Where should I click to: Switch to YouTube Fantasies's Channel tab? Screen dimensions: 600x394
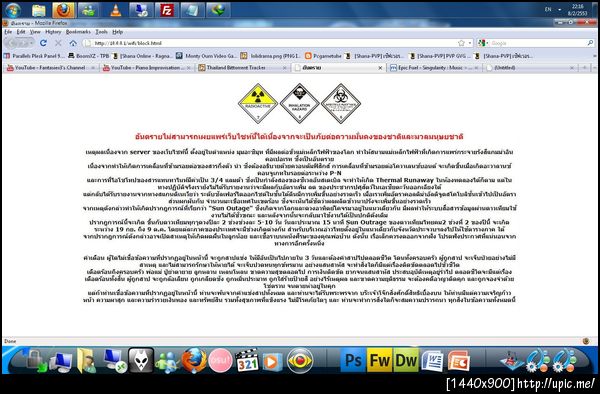point(51,68)
